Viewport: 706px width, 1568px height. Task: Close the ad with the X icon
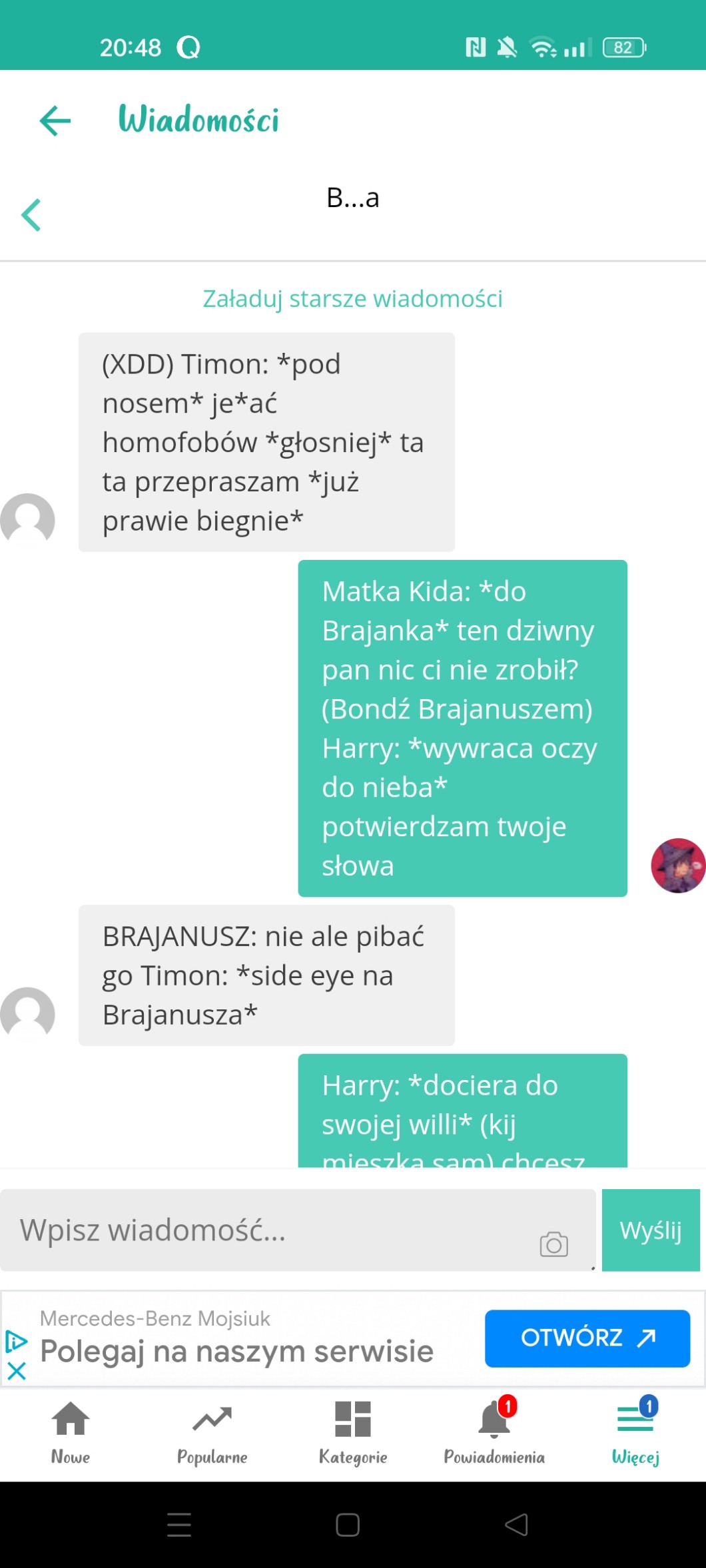16,1370
